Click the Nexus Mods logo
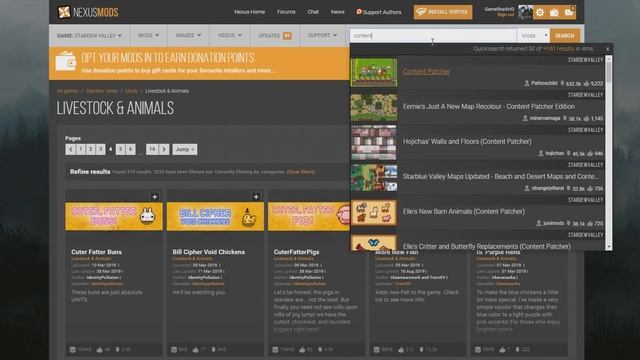Viewport: 640px width, 360px height. click(x=88, y=12)
